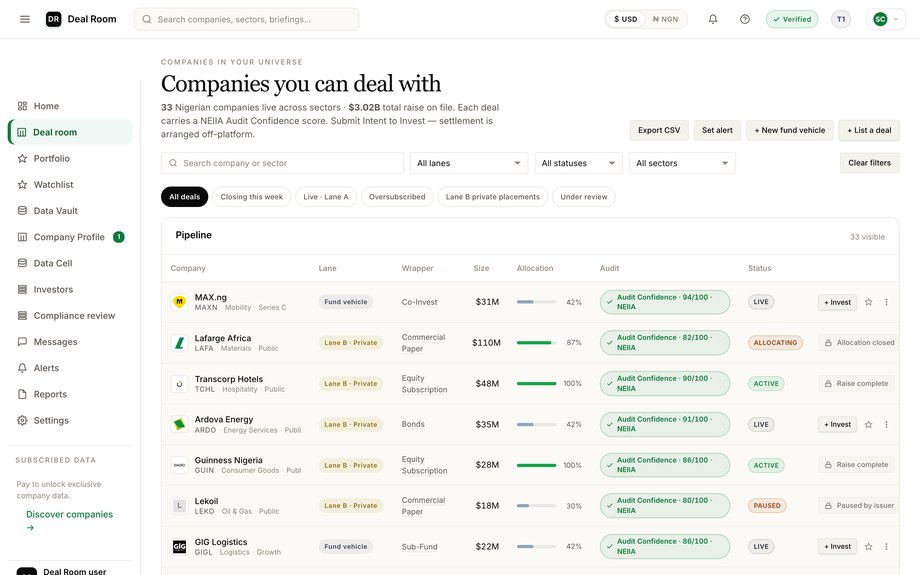Image resolution: width=920 pixels, height=575 pixels.
Task: Focus Search company or sector field
Action: (x=282, y=163)
